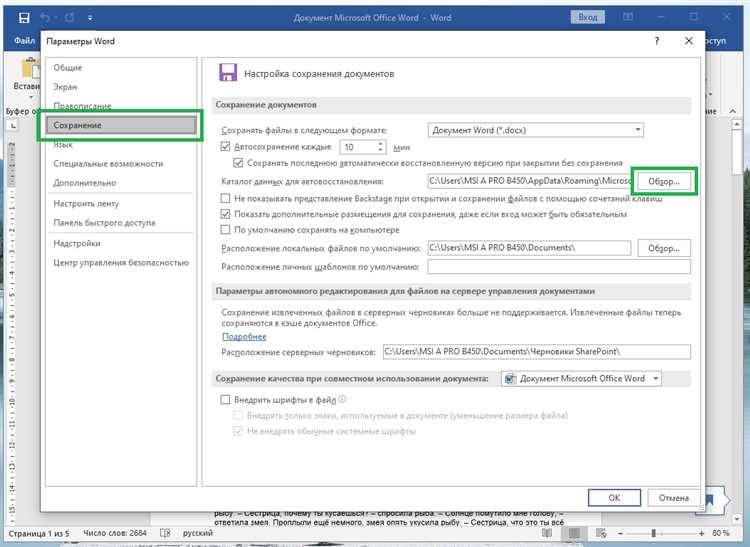Click the ruler tab selector L icon

(x=13, y=126)
